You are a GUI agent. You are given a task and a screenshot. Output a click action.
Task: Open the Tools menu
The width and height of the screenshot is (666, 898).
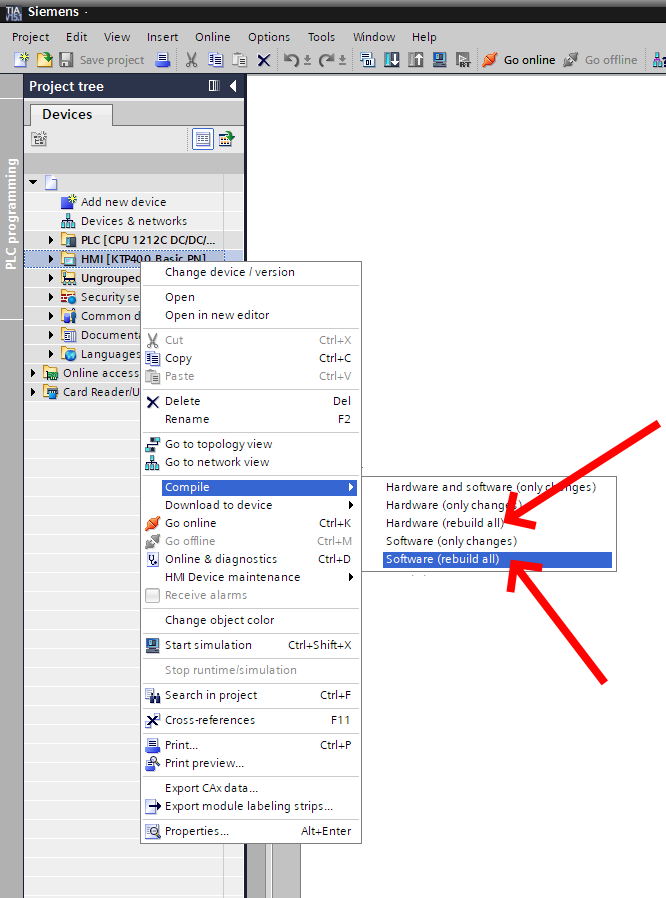pos(321,37)
